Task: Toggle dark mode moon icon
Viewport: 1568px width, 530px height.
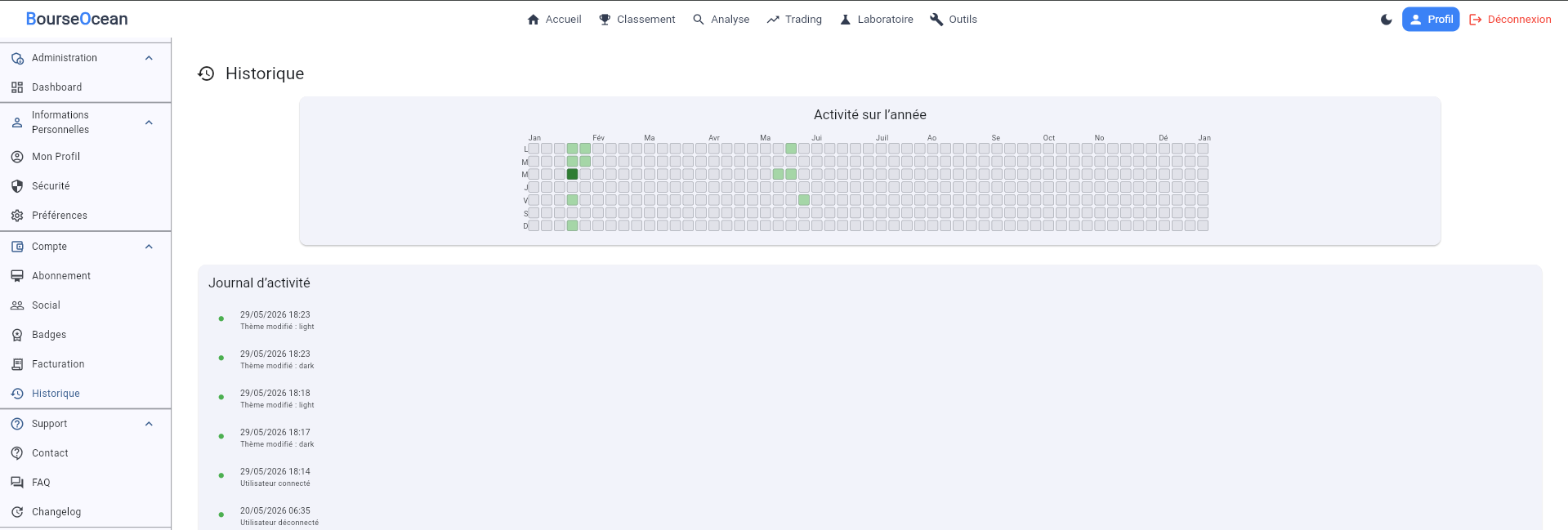Action: tap(1387, 20)
